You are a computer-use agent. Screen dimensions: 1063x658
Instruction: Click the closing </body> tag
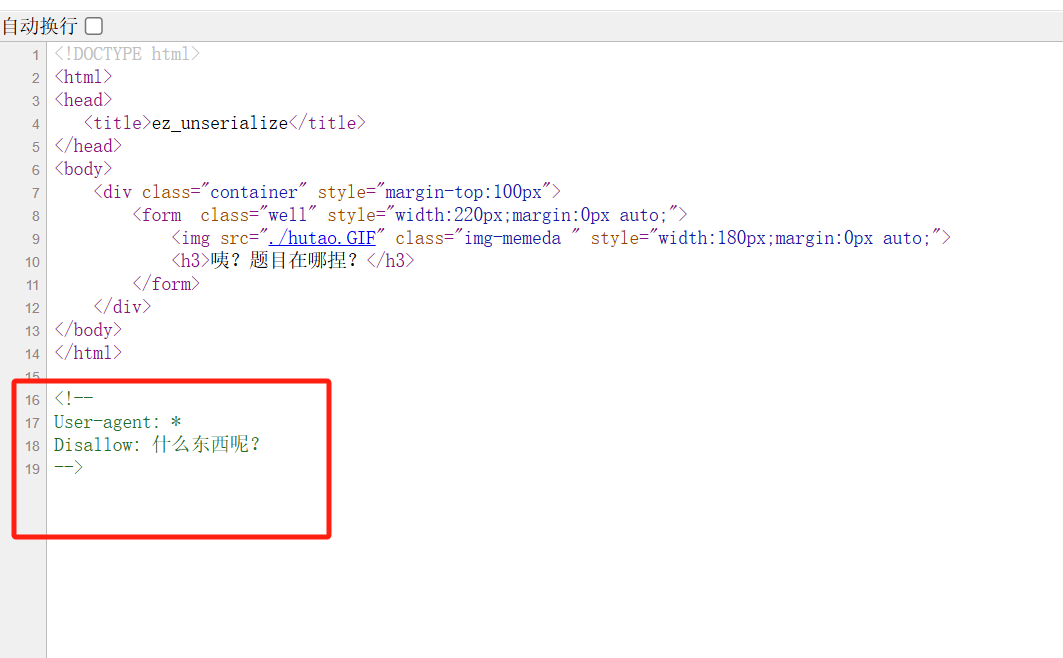pos(88,330)
